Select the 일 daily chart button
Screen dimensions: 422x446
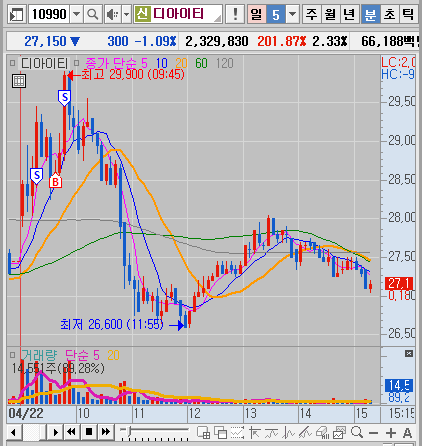(x=256, y=14)
